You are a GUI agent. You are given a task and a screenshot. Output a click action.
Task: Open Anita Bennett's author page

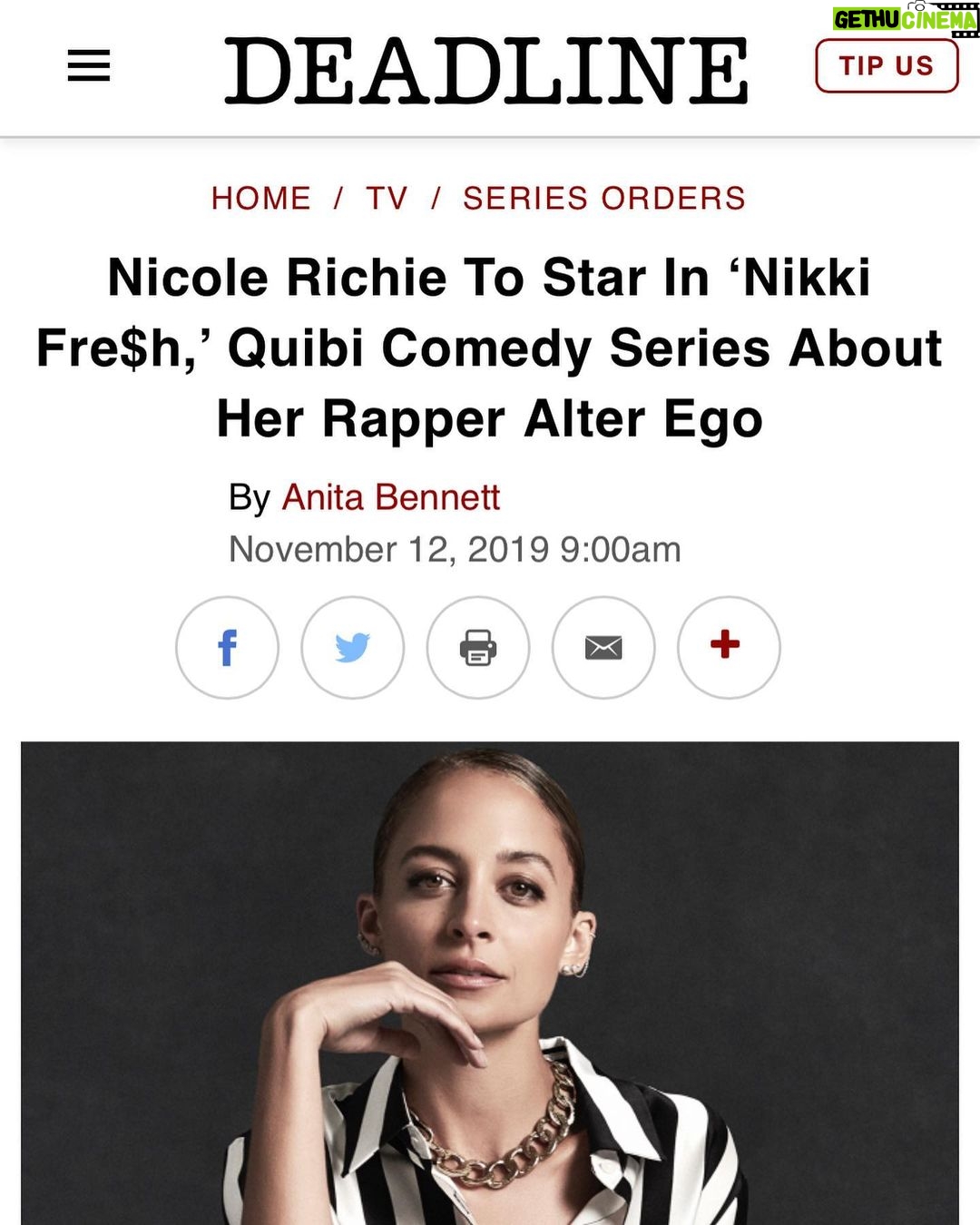point(392,495)
